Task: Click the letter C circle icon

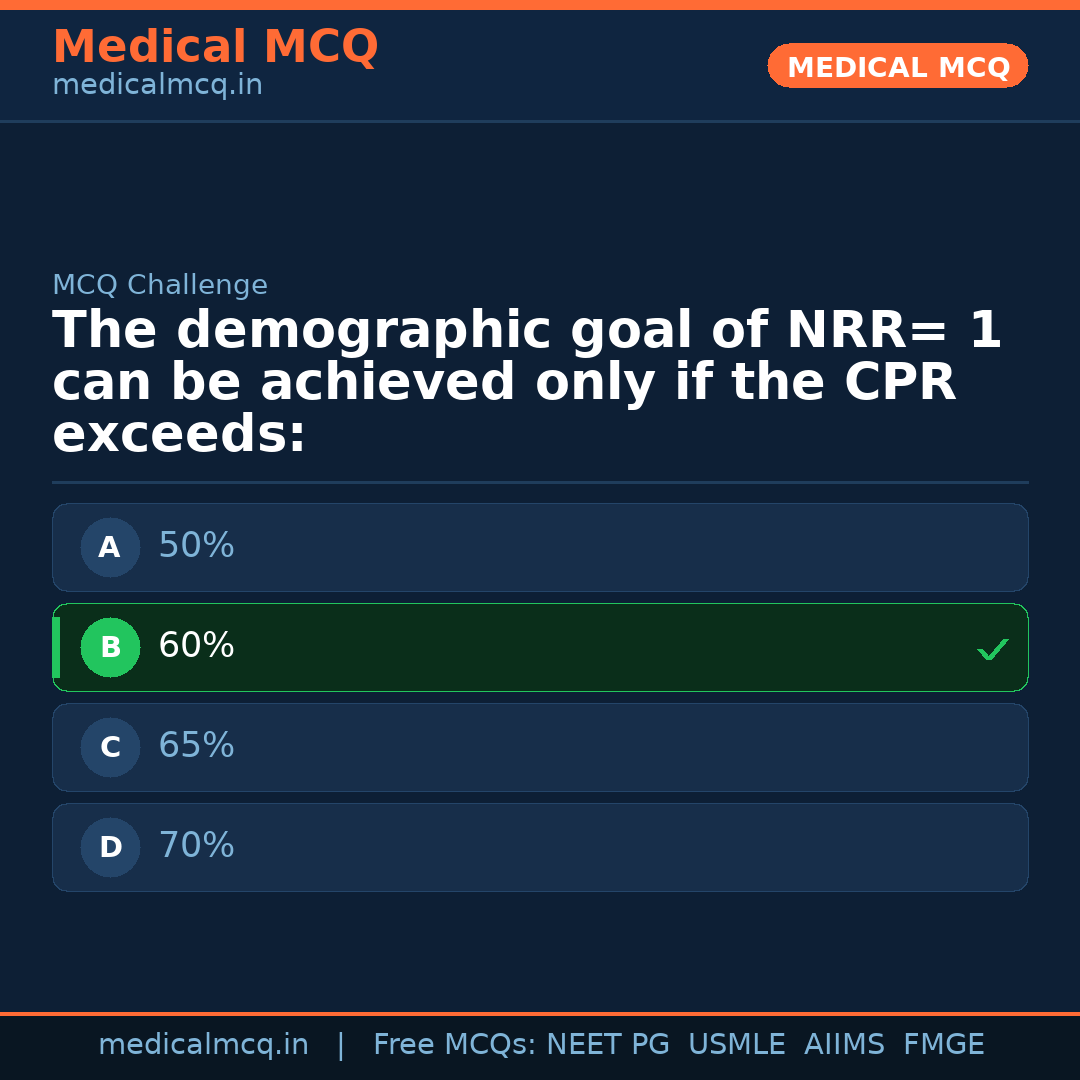Action: coord(110,747)
